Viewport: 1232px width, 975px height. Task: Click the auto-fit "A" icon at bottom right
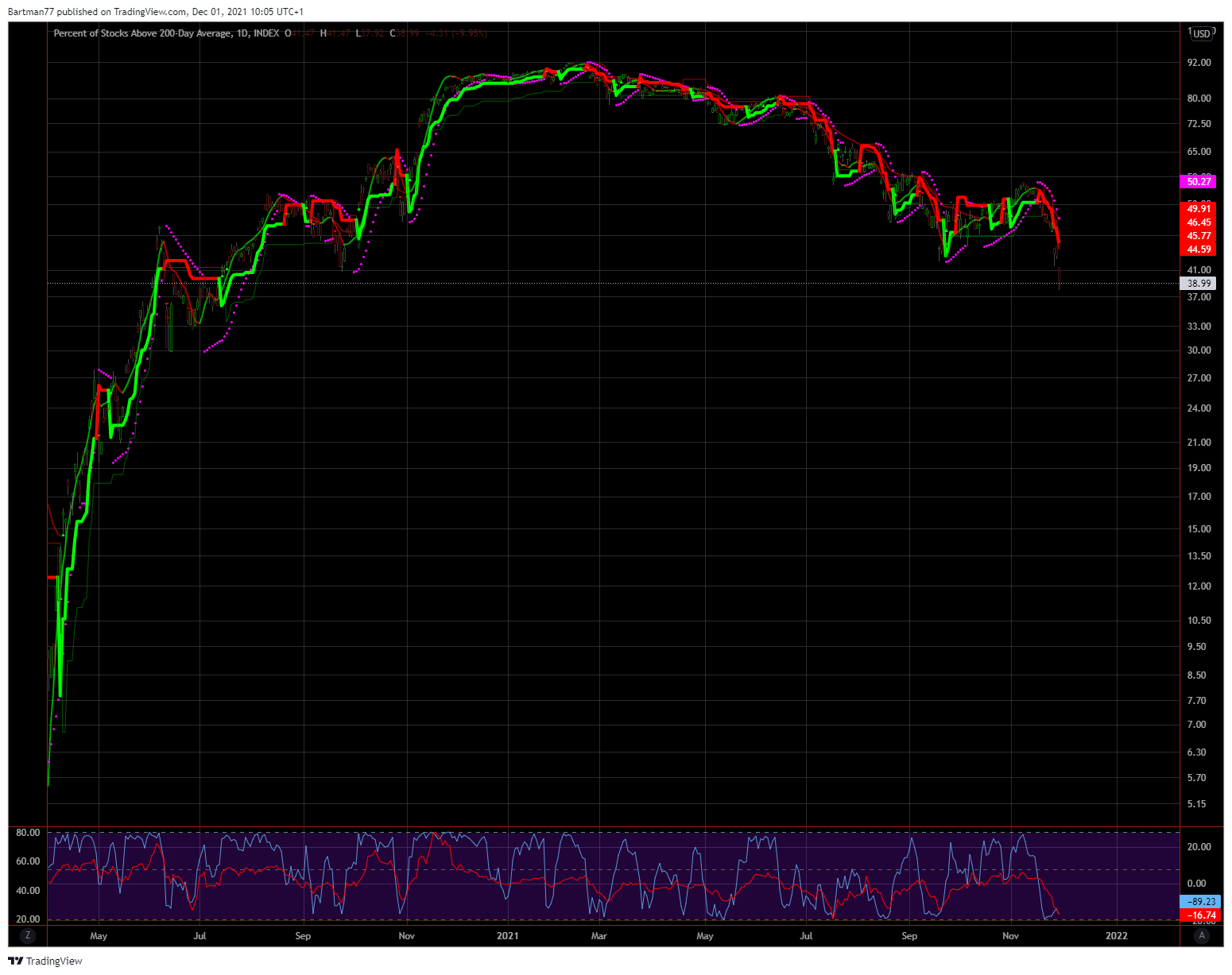pyautogui.click(x=1203, y=935)
